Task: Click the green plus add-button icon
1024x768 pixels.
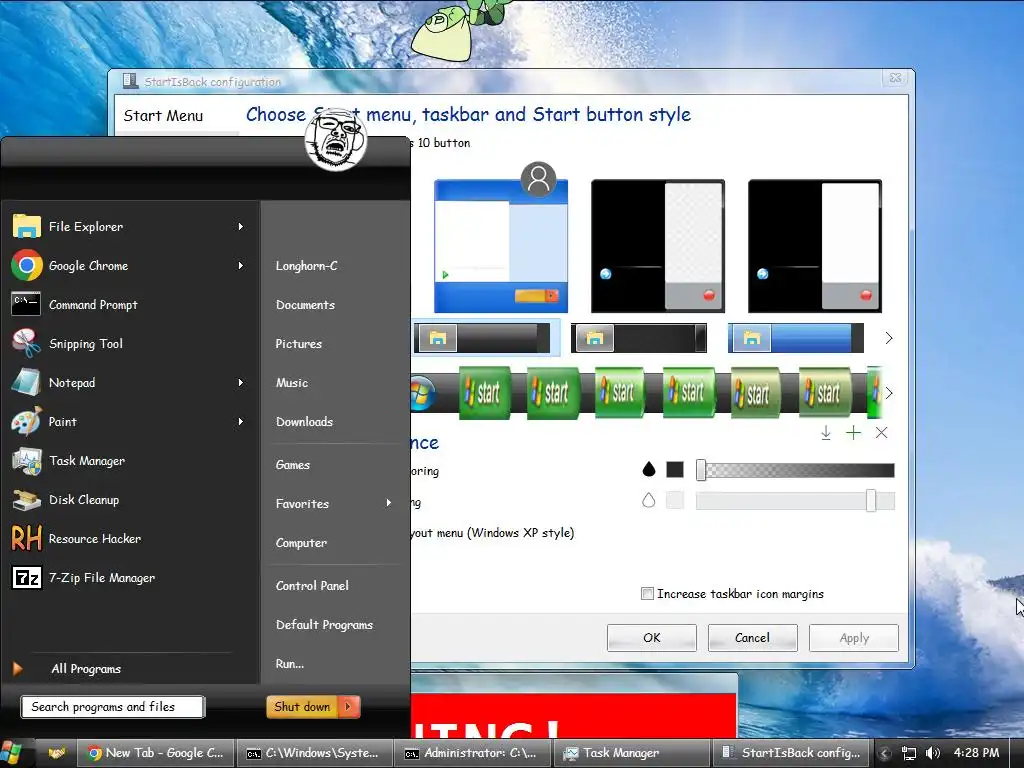Action: (x=853, y=432)
